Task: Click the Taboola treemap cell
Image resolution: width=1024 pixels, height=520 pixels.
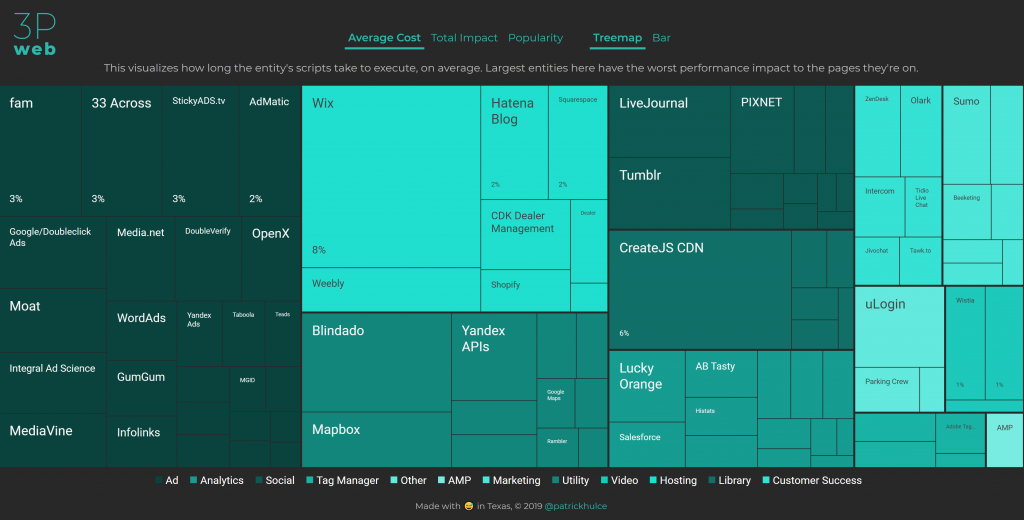Action: (244, 334)
